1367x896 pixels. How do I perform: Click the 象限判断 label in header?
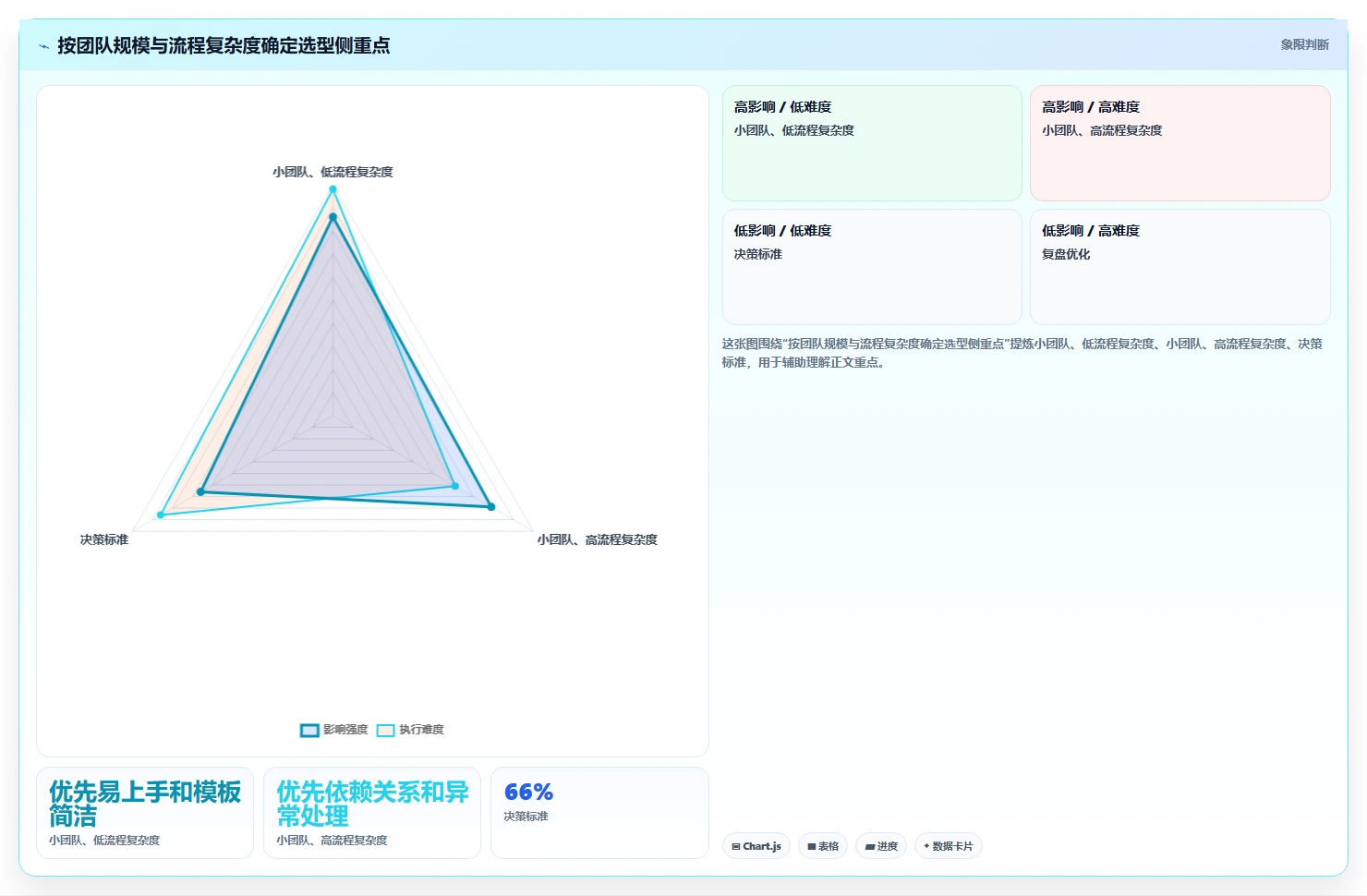pos(1304,44)
